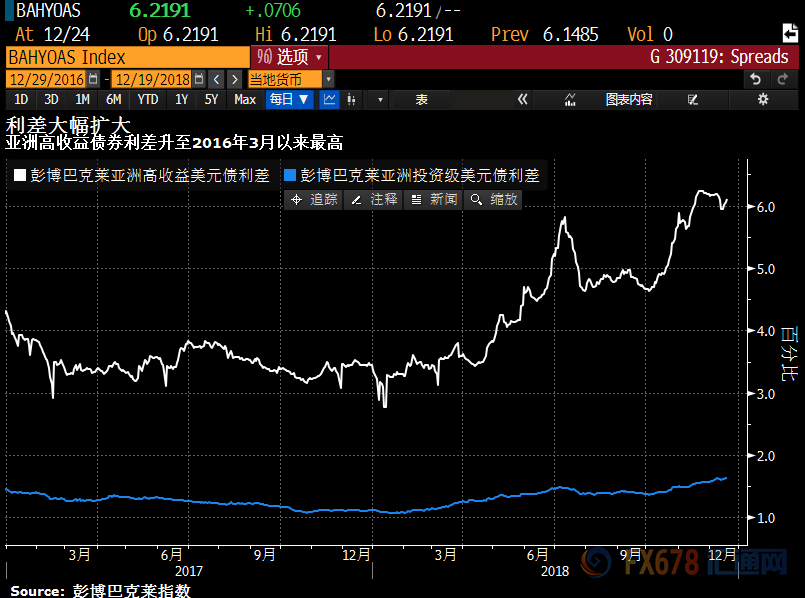The image size is (805, 598).
Task: Expand the 当地货币 currency dropdown arrow
Action: (329, 79)
